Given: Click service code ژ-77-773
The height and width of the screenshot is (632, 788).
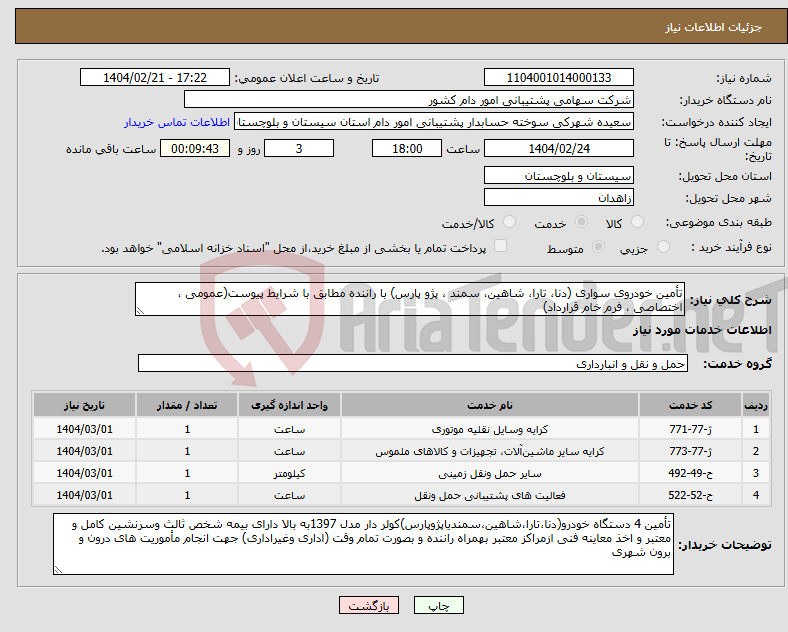Looking at the screenshot, I should (x=691, y=451).
